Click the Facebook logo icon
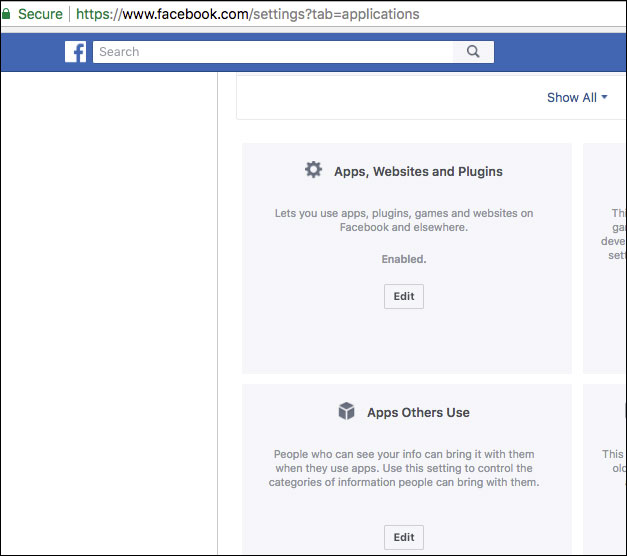Viewport: 627px width, 556px height. (x=75, y=52)
